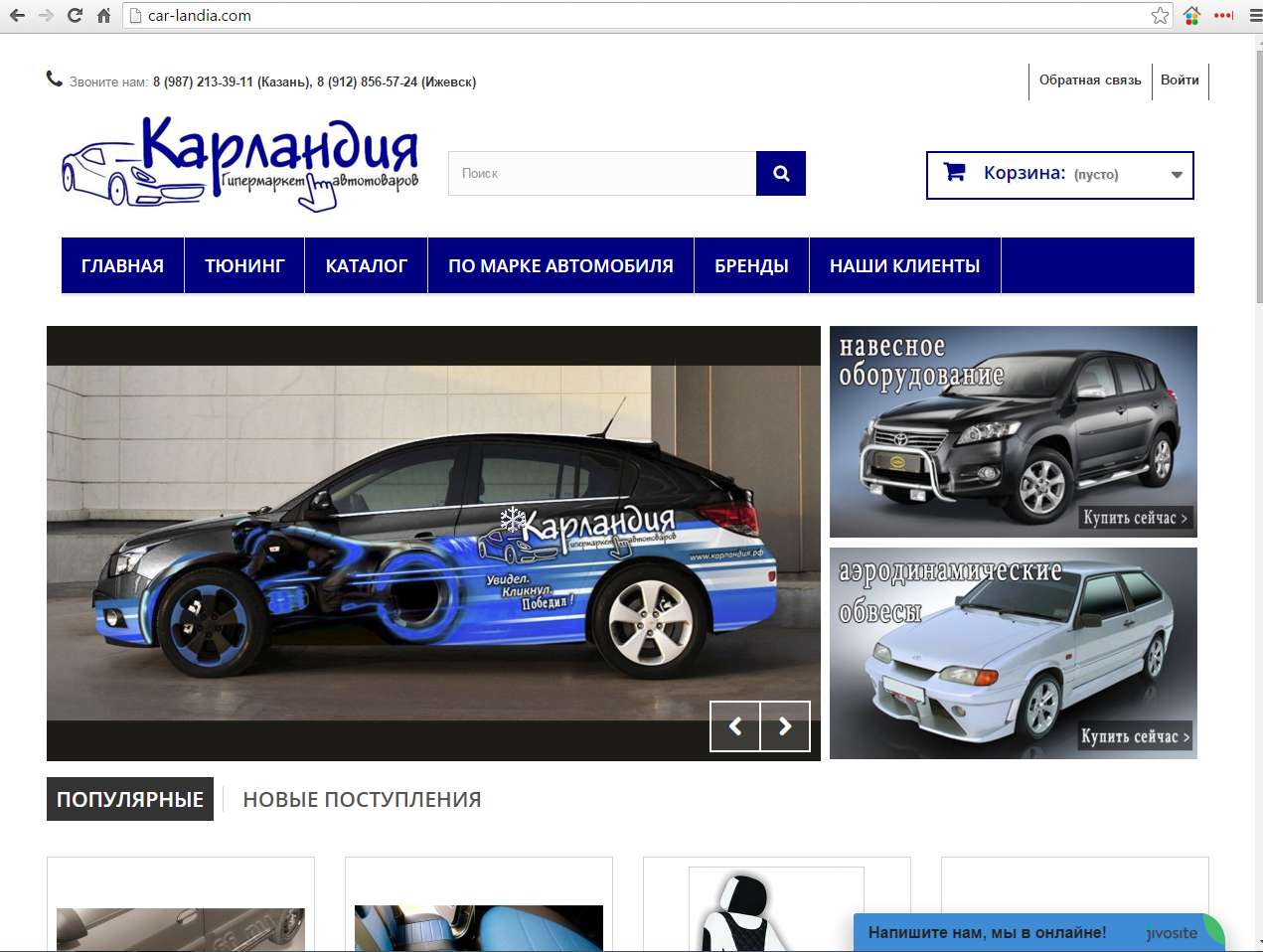Open the blue seat covers product thumbnail

tap(479, 928)
